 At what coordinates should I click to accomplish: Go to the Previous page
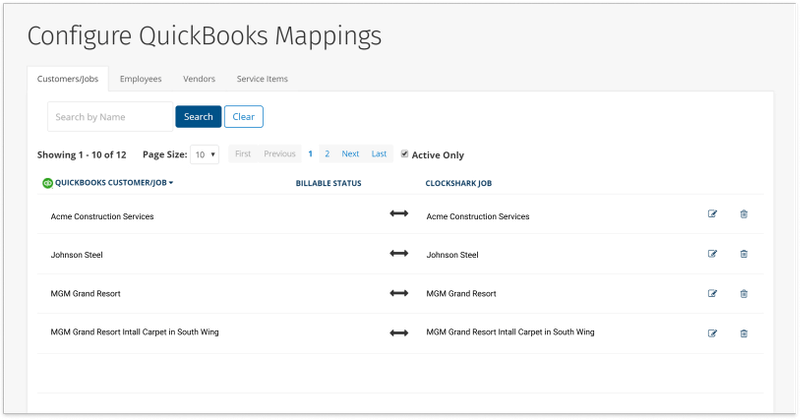click(280, 154)
